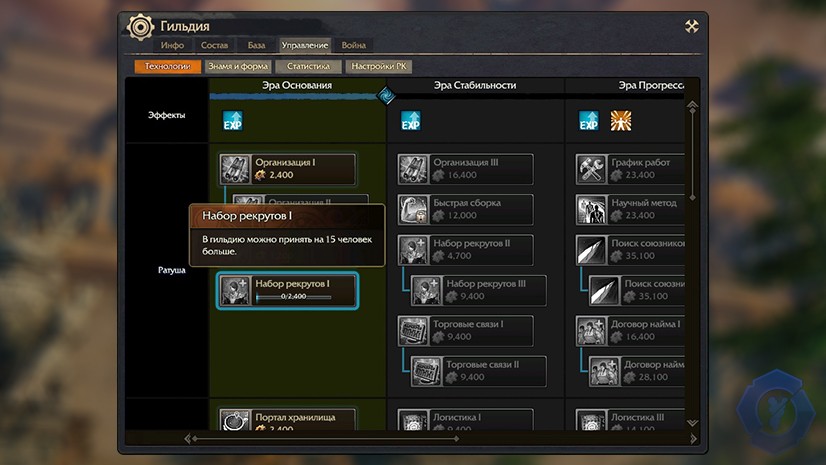Click EXP effect icon under Эра Стабильности
Image resolution: width=826 pixels, height=465 pixels.
pos(411,121)
